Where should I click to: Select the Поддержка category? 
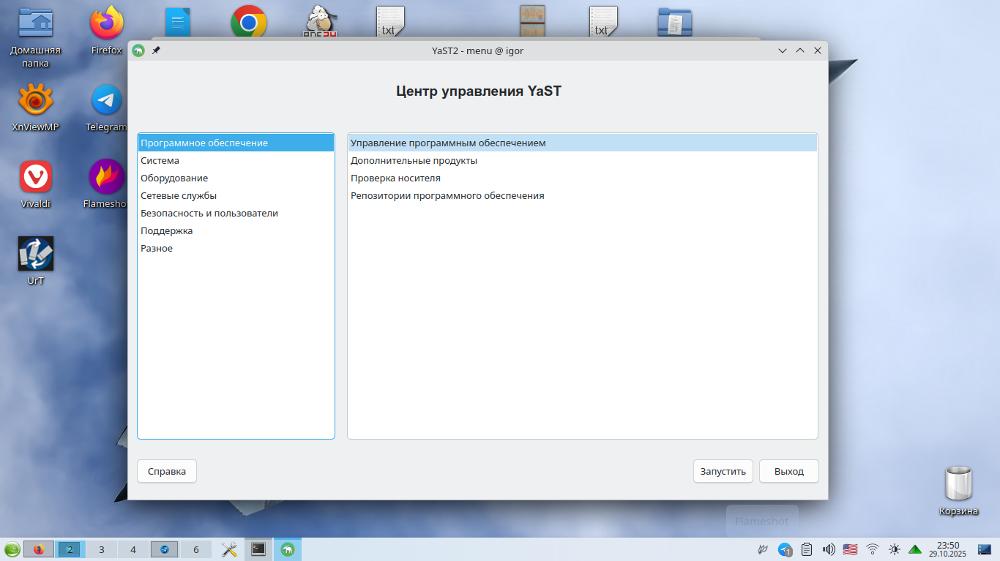pos(235,231)
